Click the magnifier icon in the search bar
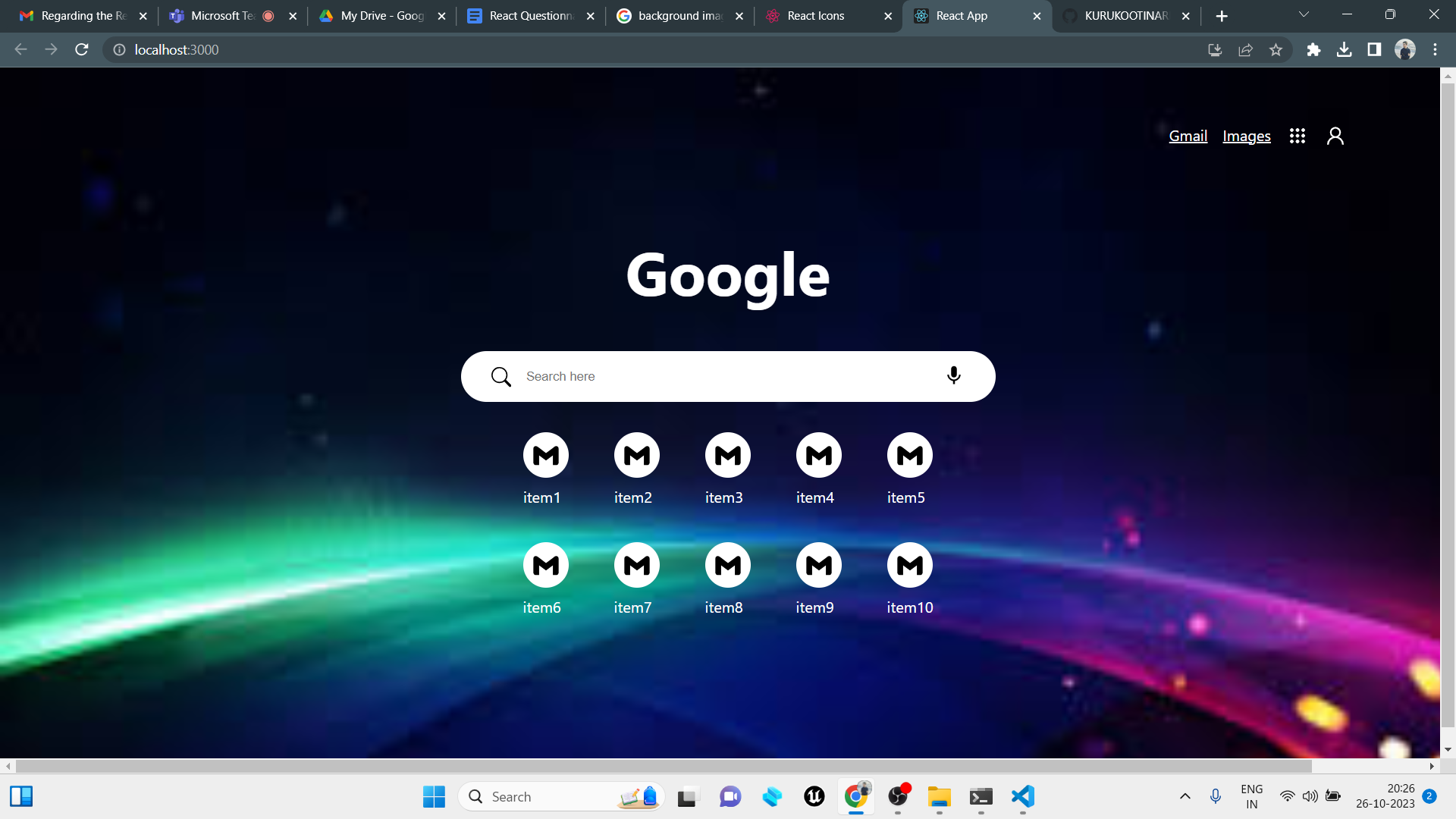This screenshot has height=819, width=1456. click(501, 375)
